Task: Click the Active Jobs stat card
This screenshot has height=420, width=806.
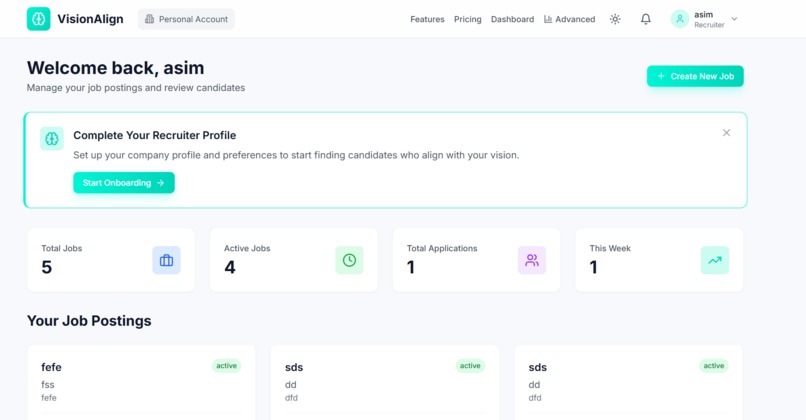Action: 294,260
